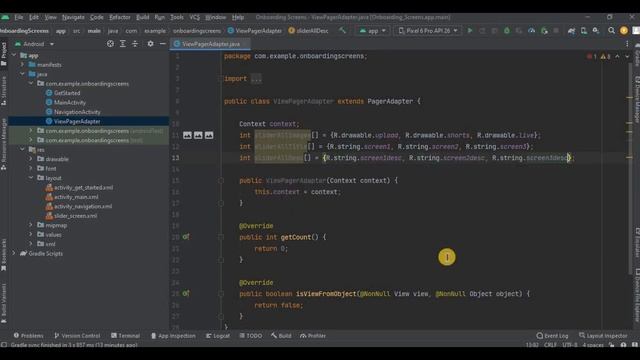Click override gutter icon beside isViewFromObject
The height and width of the screenshot is (360, 640).
[x=186, y=293]
